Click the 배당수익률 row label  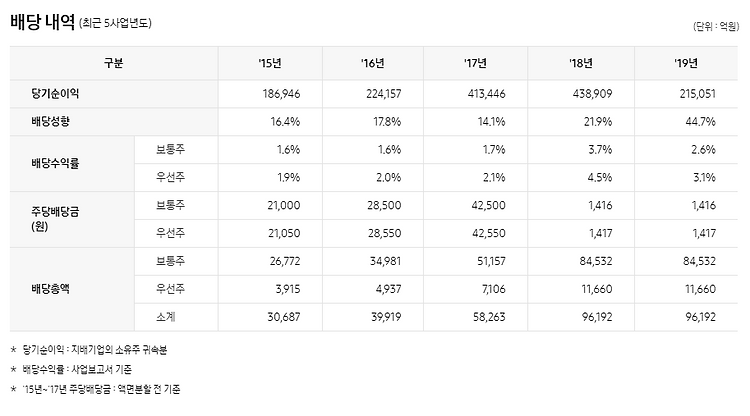55,164
